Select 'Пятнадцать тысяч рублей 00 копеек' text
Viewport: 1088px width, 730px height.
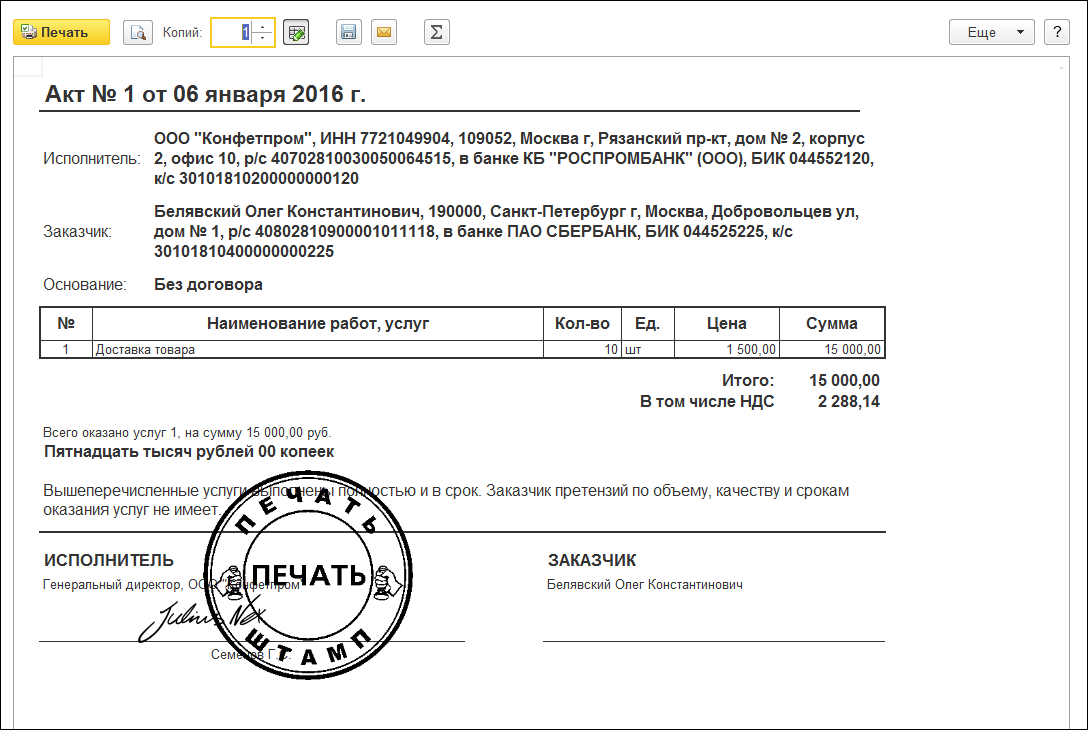point(189,452)
